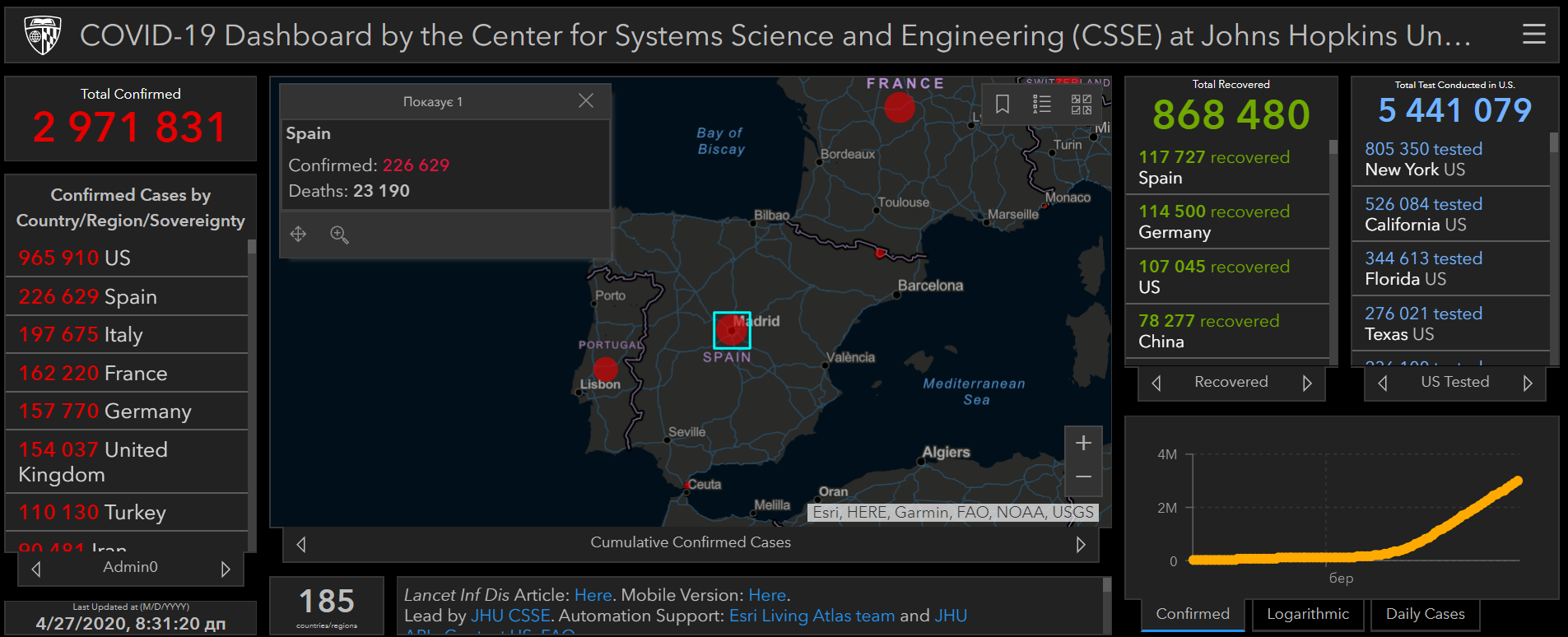Click the Total Confirmed 2 971 831 figure
1568x637 pixels.
[x=130, y=128]
